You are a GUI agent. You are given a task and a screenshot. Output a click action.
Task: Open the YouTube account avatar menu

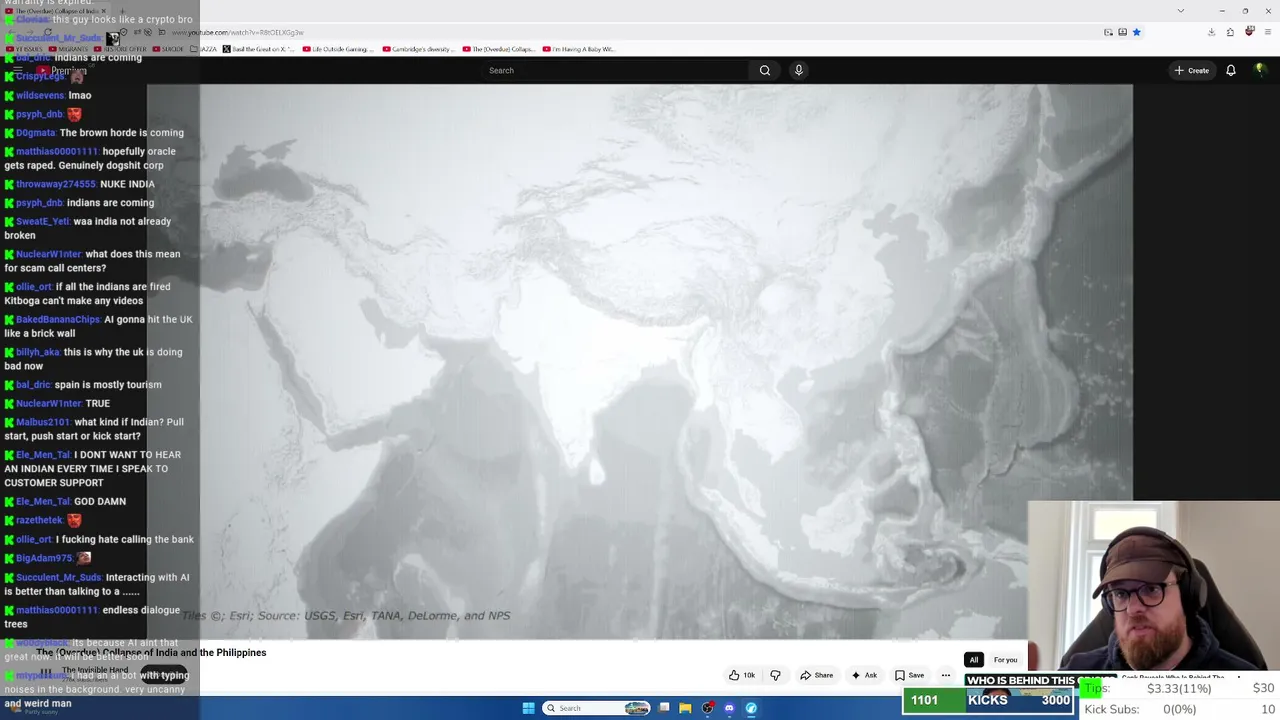pos(1260,70)
